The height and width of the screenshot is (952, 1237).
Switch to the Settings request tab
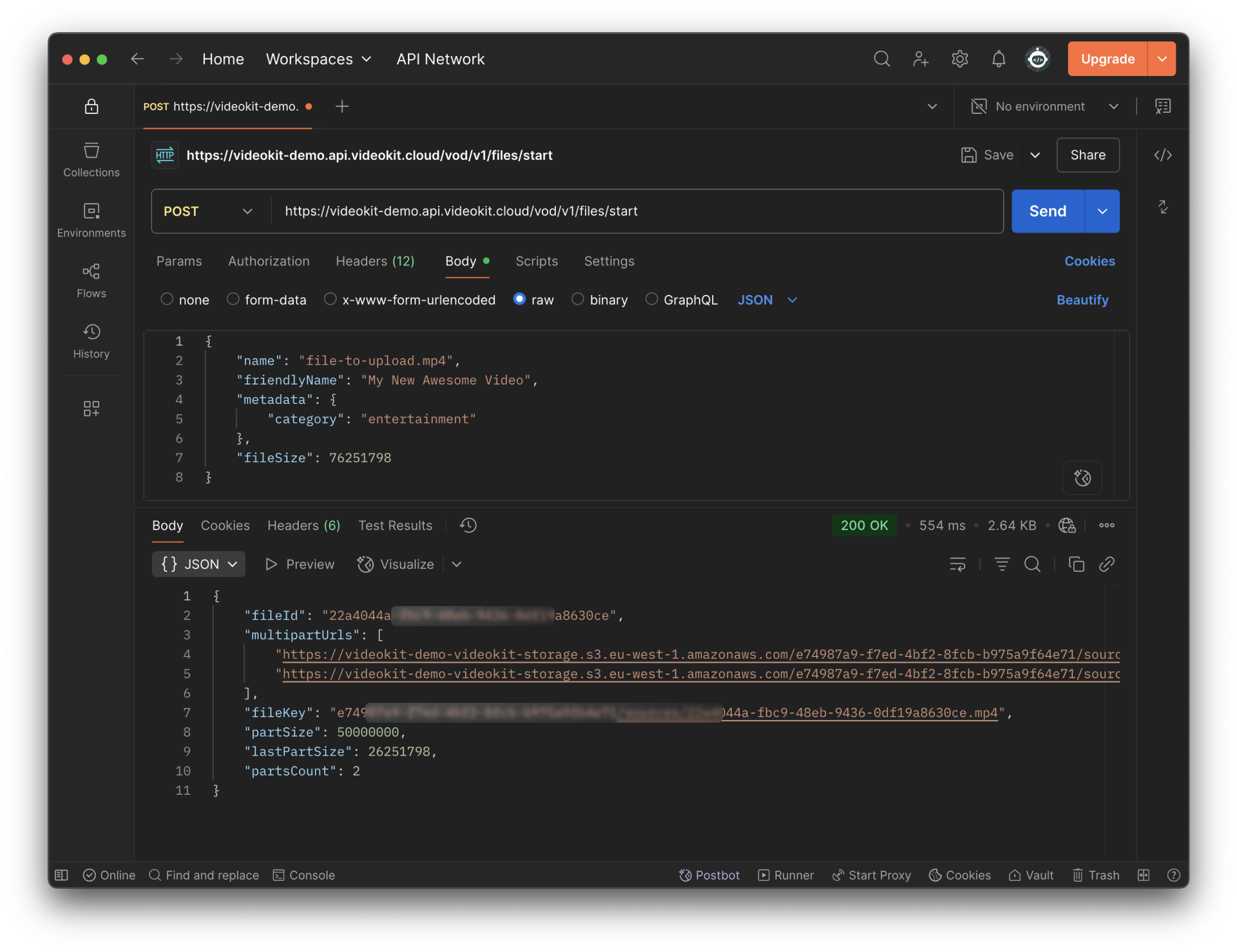609,261
